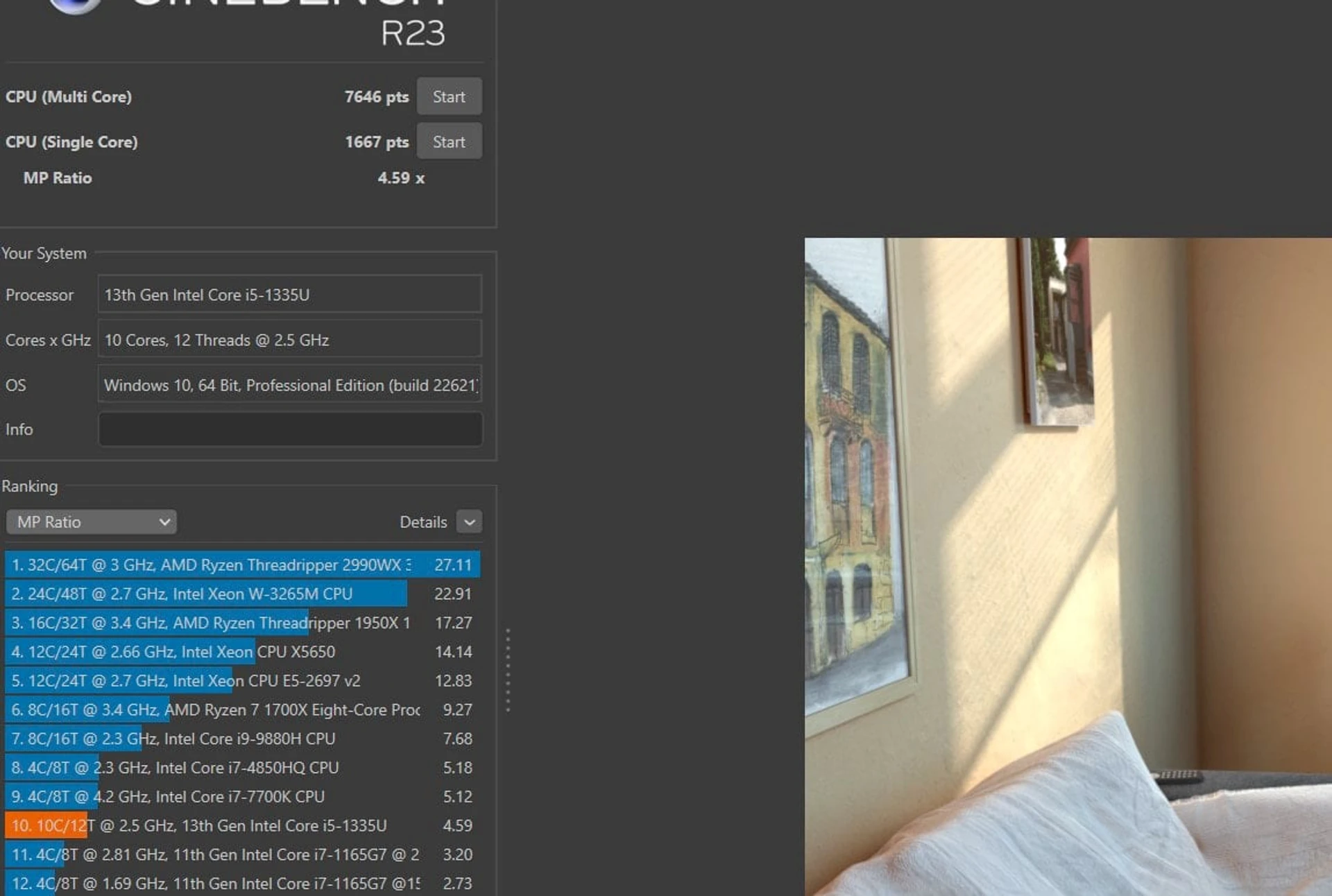This screenshot has width=1332, height=896.
Task: Select ranking row Intel Xeon W-3265M
Action: 242,594
